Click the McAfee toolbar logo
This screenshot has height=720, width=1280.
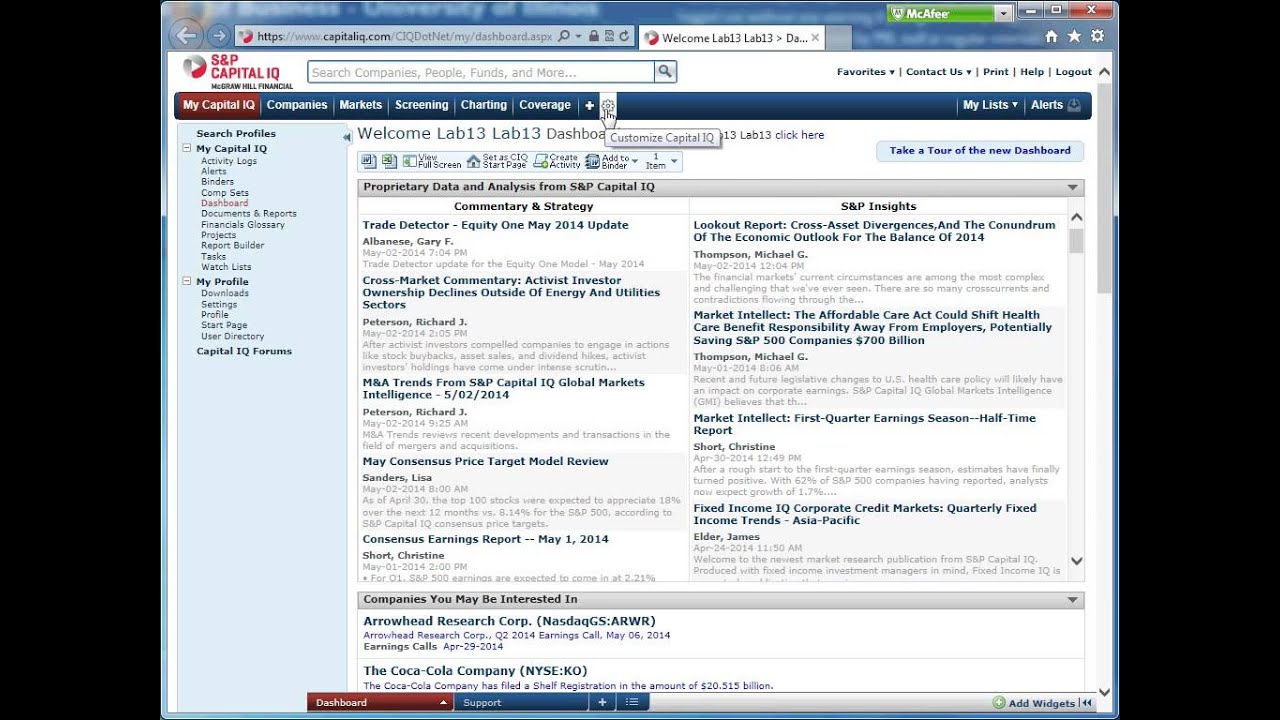[x=940, y=13]
